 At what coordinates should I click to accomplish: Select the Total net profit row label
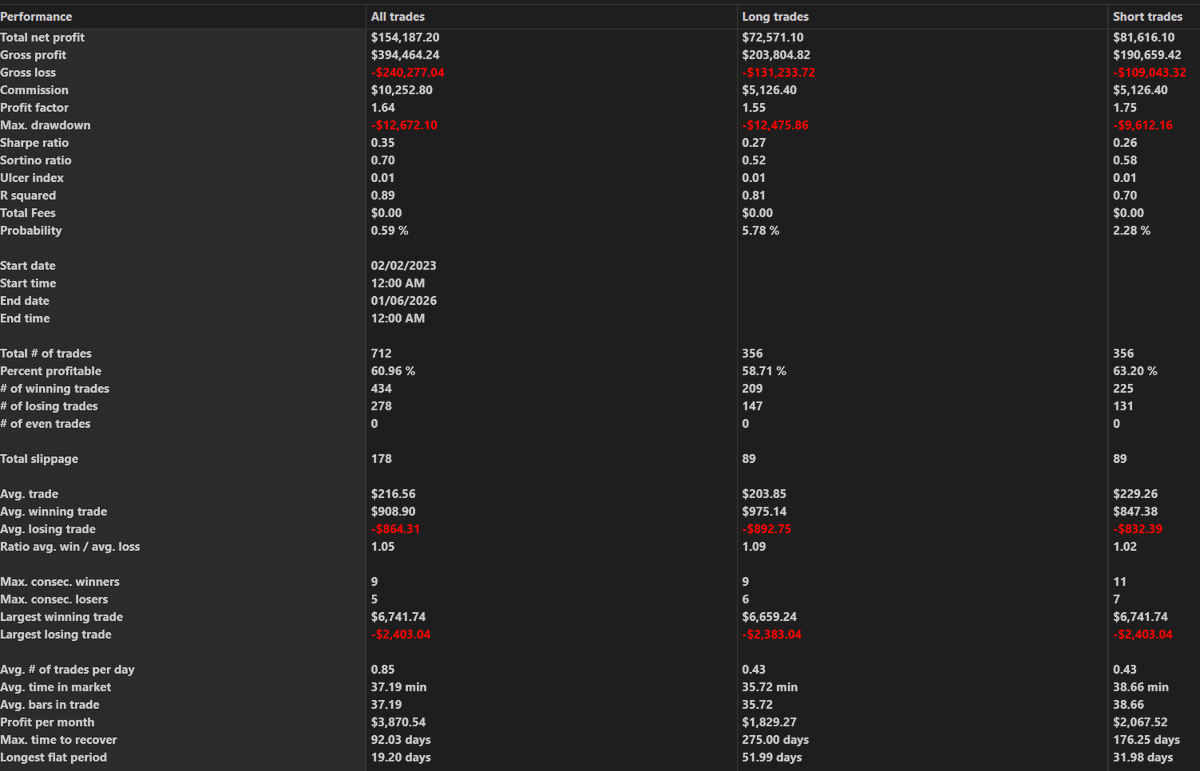(x=42, y=37)
